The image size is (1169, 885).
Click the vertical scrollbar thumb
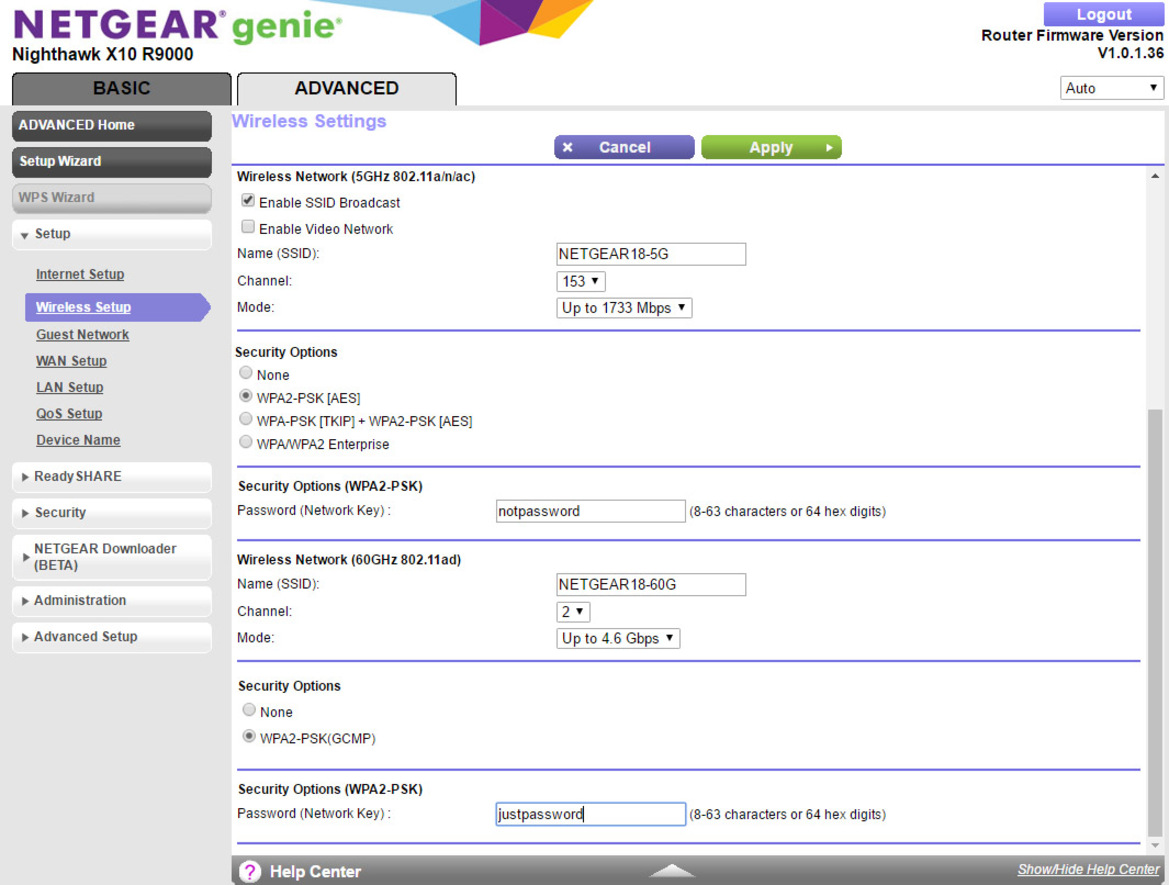coord(1155,622)
